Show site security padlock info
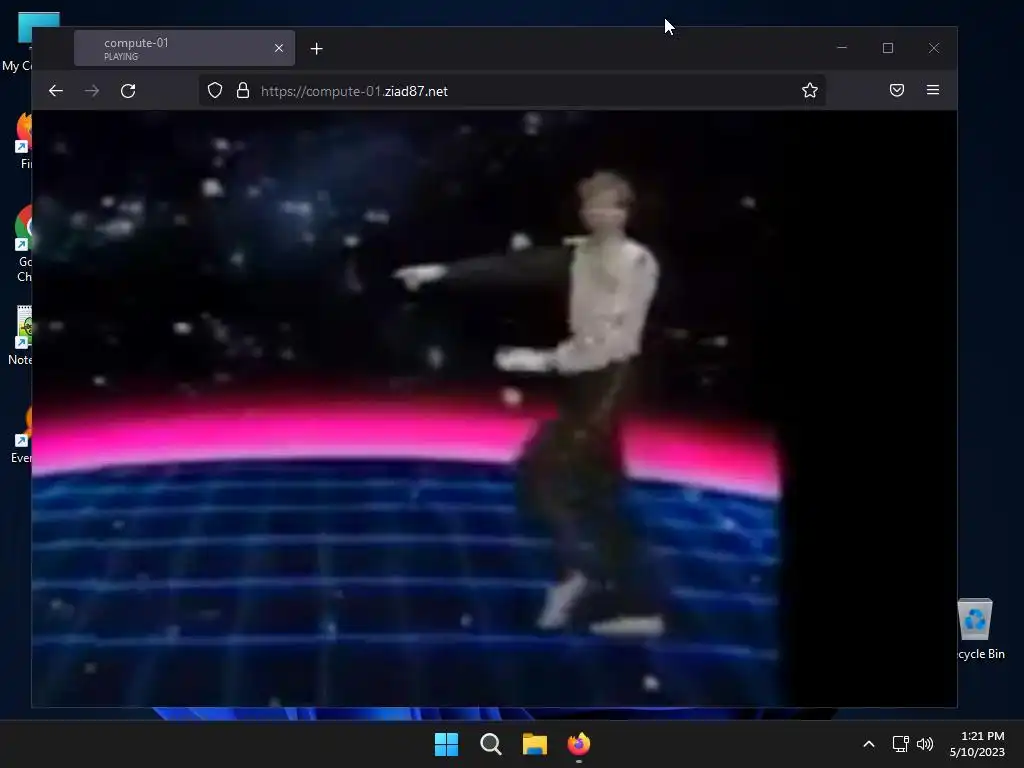The image size is (1024, 768). 243,91
